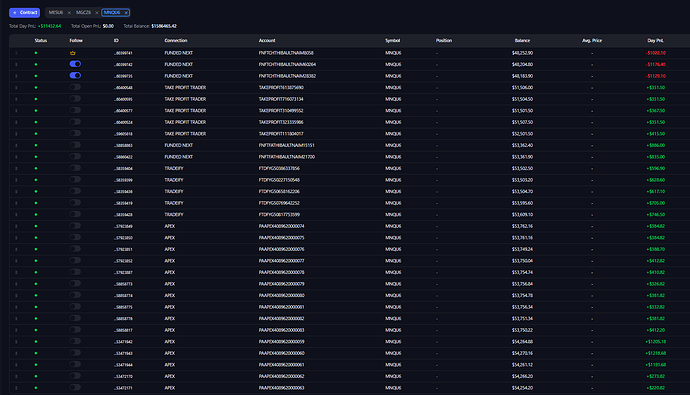This screenshot has height=395, width=690.
Task: Open row menu for APEX account ending 0061
Action: pos(16,365)
